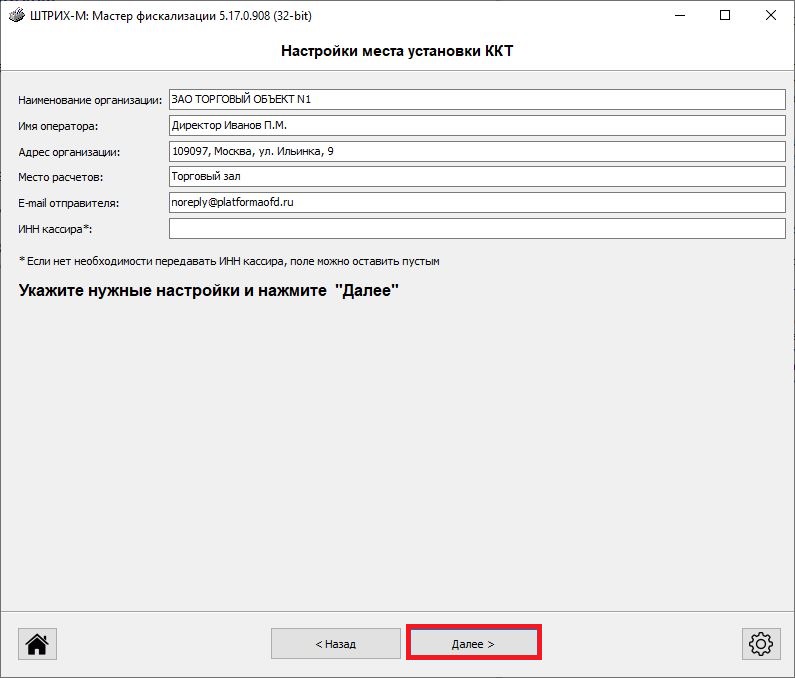Click the bold "Укажите нужные настройки" instruction text
Screen dimensions: 795x678
click(x=208, y=291)
